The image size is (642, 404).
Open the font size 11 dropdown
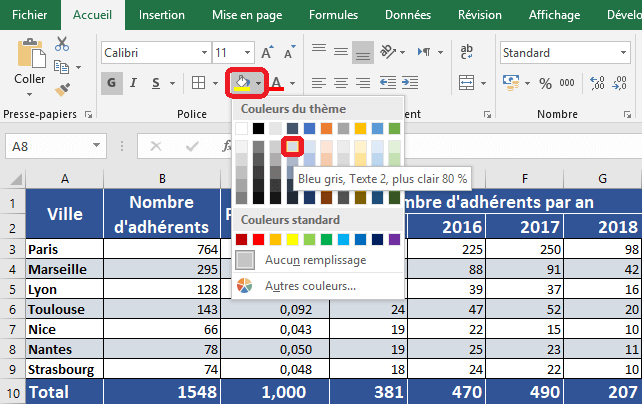click(233, 52)
